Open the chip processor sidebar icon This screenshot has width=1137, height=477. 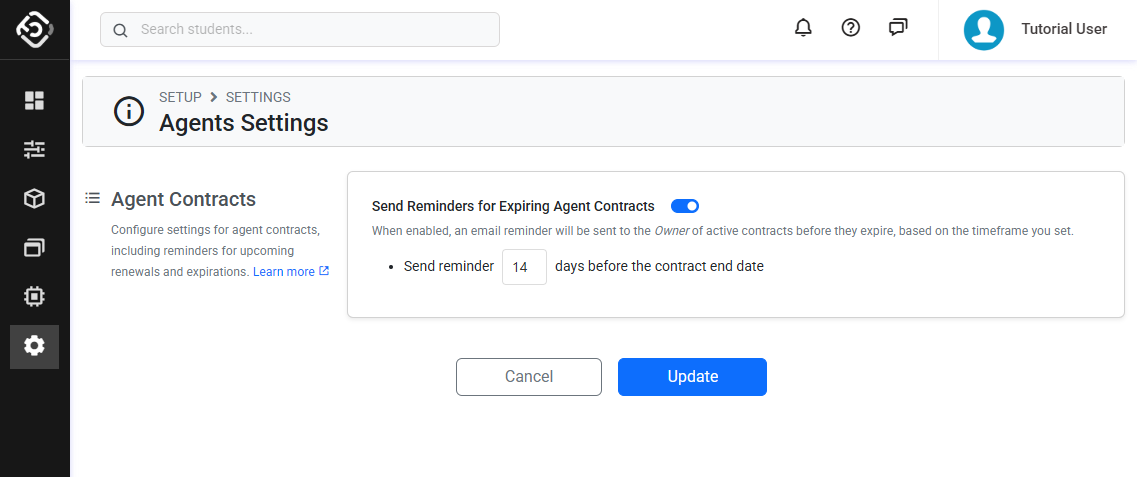point(34,297)
